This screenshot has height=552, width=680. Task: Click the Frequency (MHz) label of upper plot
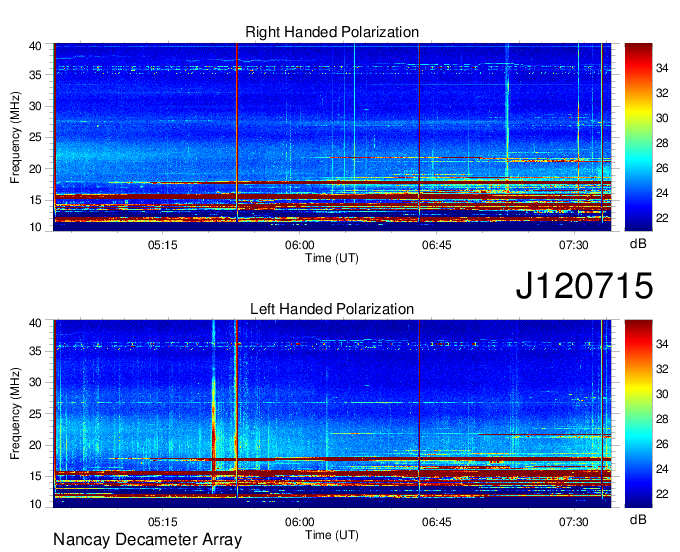click(x=15, y=137)
